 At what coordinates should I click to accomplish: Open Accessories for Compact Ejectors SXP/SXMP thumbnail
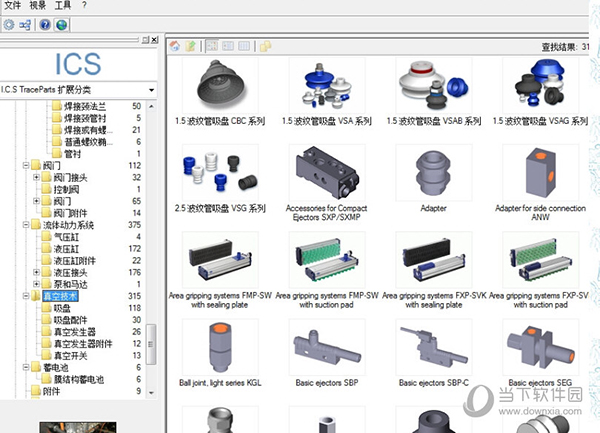[x=327, y=173]
